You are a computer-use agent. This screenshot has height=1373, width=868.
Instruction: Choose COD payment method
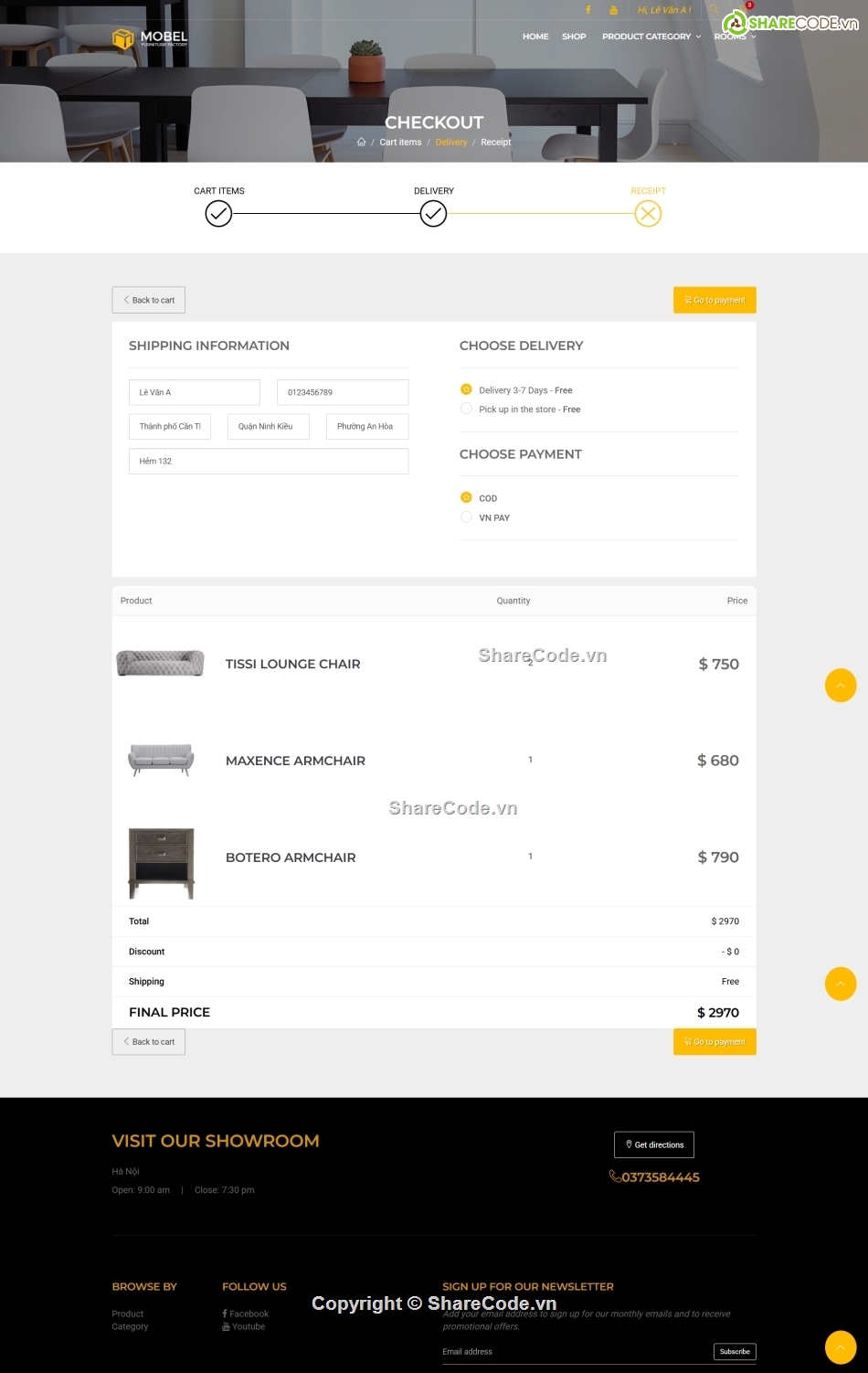(466, 497)
